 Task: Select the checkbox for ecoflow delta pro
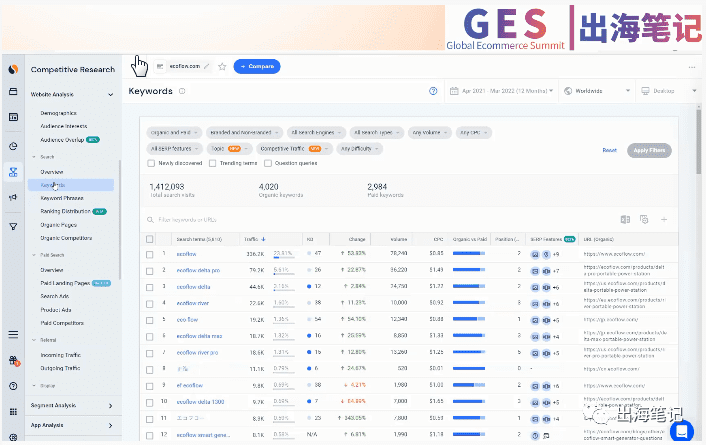point(149,271)
